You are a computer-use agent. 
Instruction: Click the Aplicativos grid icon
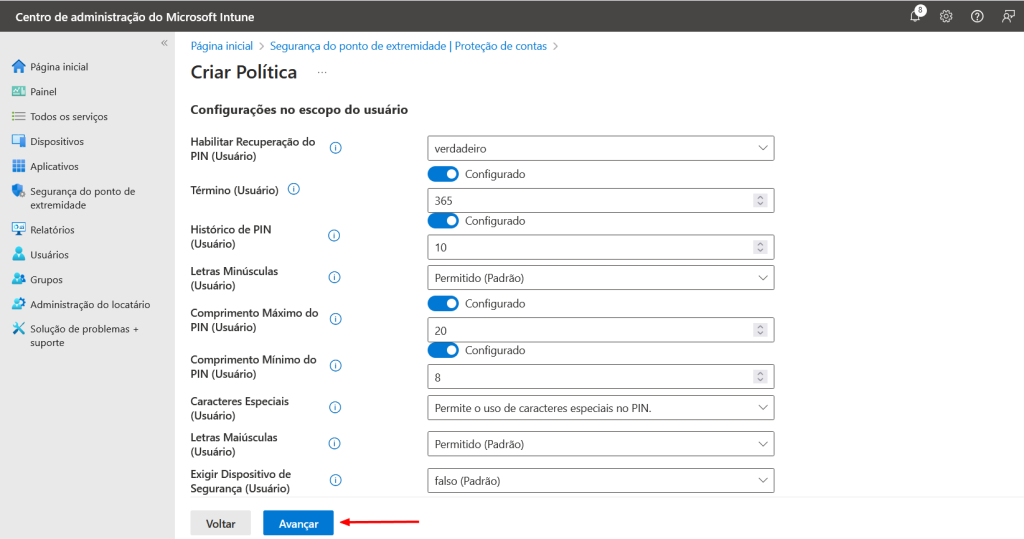18,166
